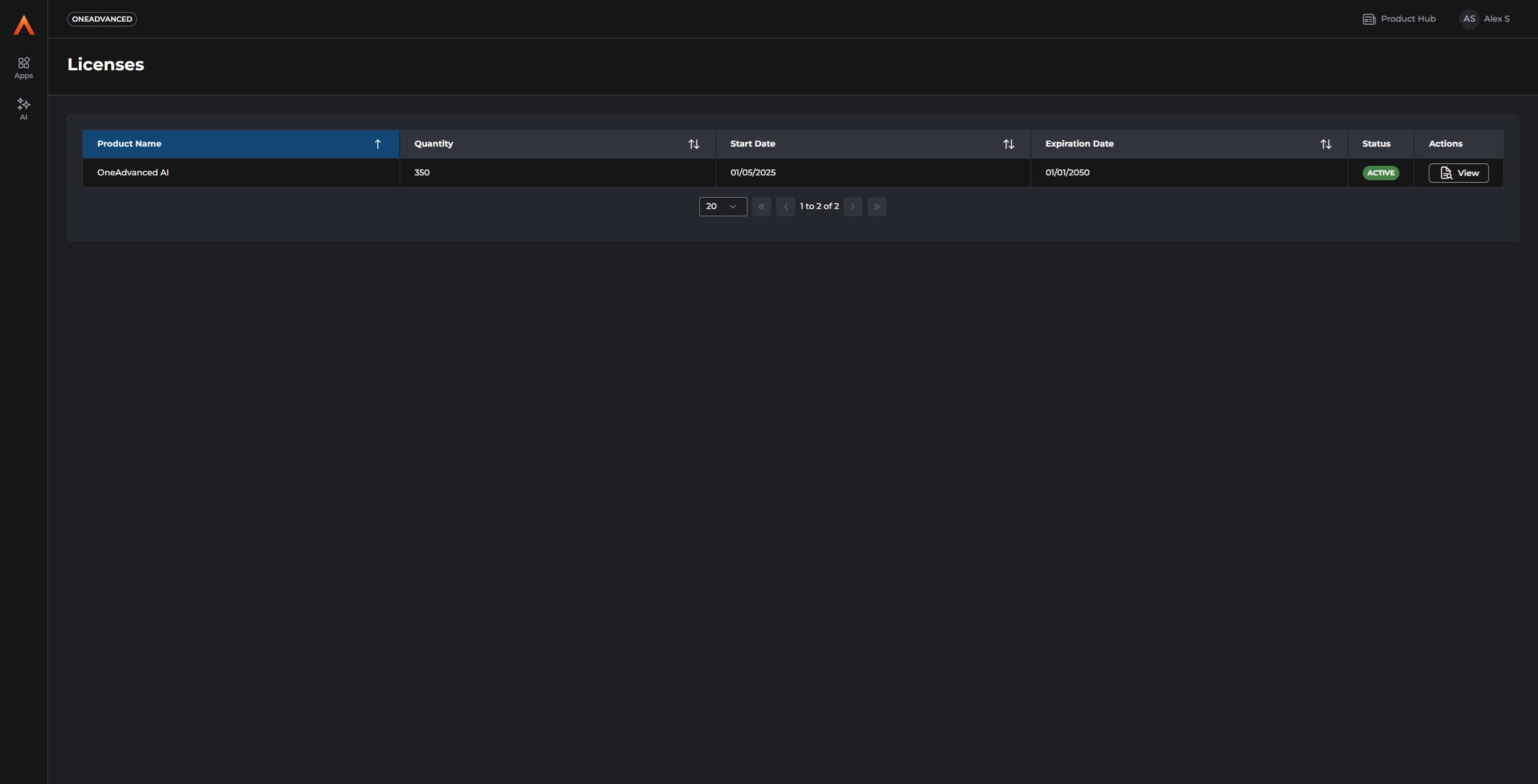
Task: Open the Product Hub link
Action: [x=1399, y=19]
